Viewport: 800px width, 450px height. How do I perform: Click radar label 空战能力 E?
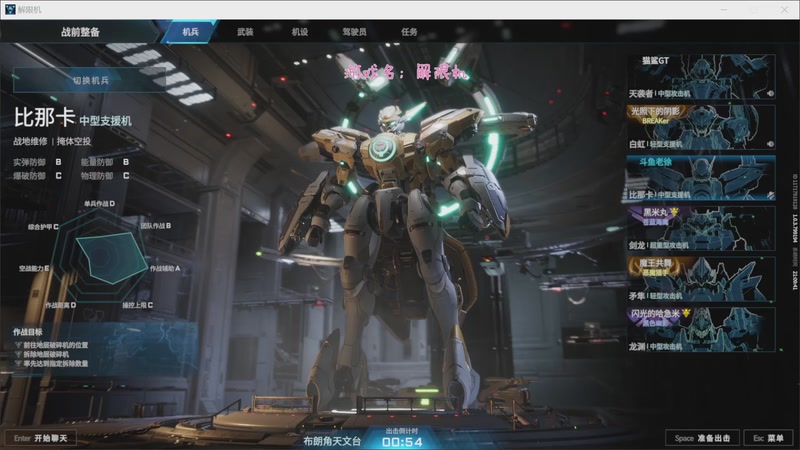(34, 268)
